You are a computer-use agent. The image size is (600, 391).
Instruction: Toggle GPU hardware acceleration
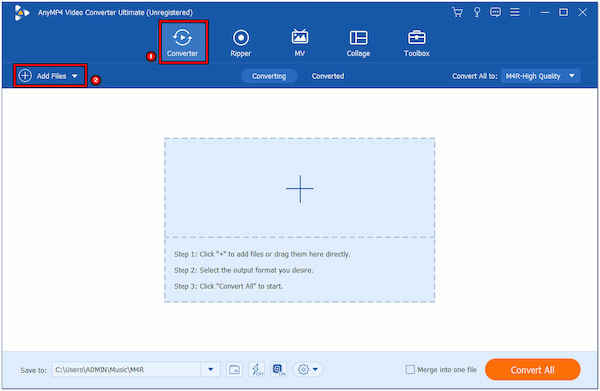point(279,370)
